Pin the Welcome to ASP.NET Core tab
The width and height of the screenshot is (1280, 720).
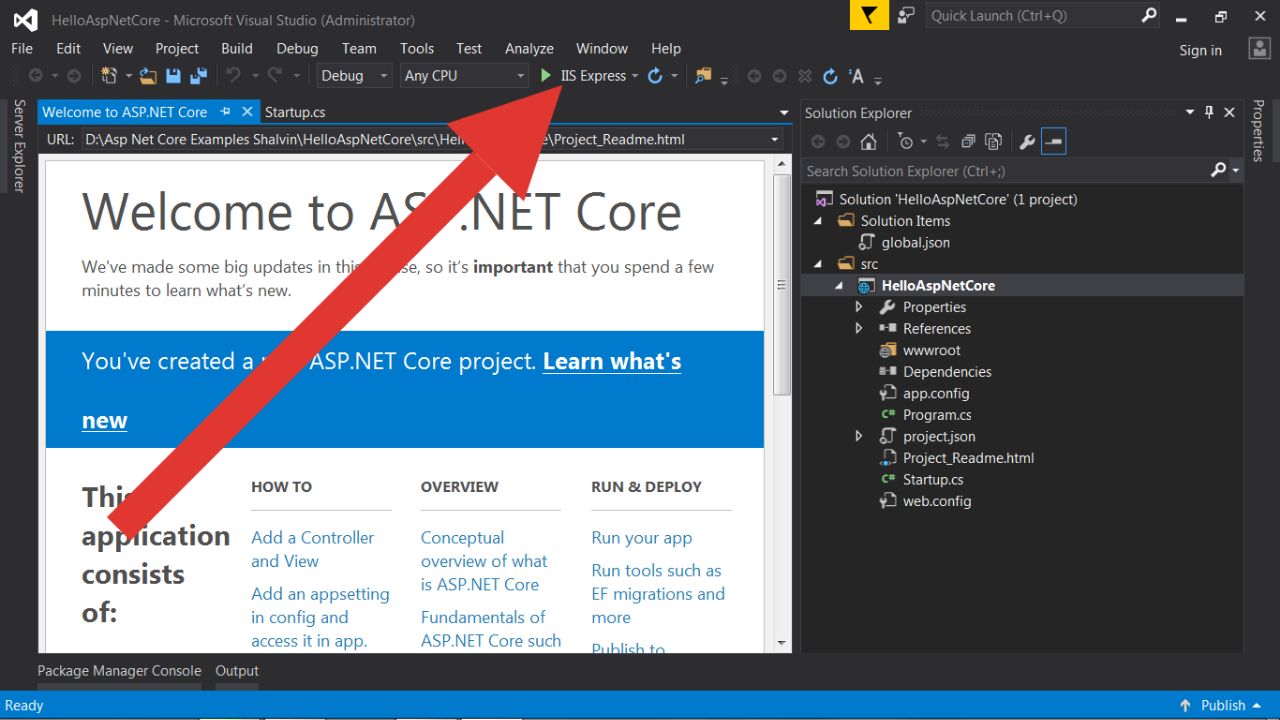pyautogui.click(x=226, y=112)
